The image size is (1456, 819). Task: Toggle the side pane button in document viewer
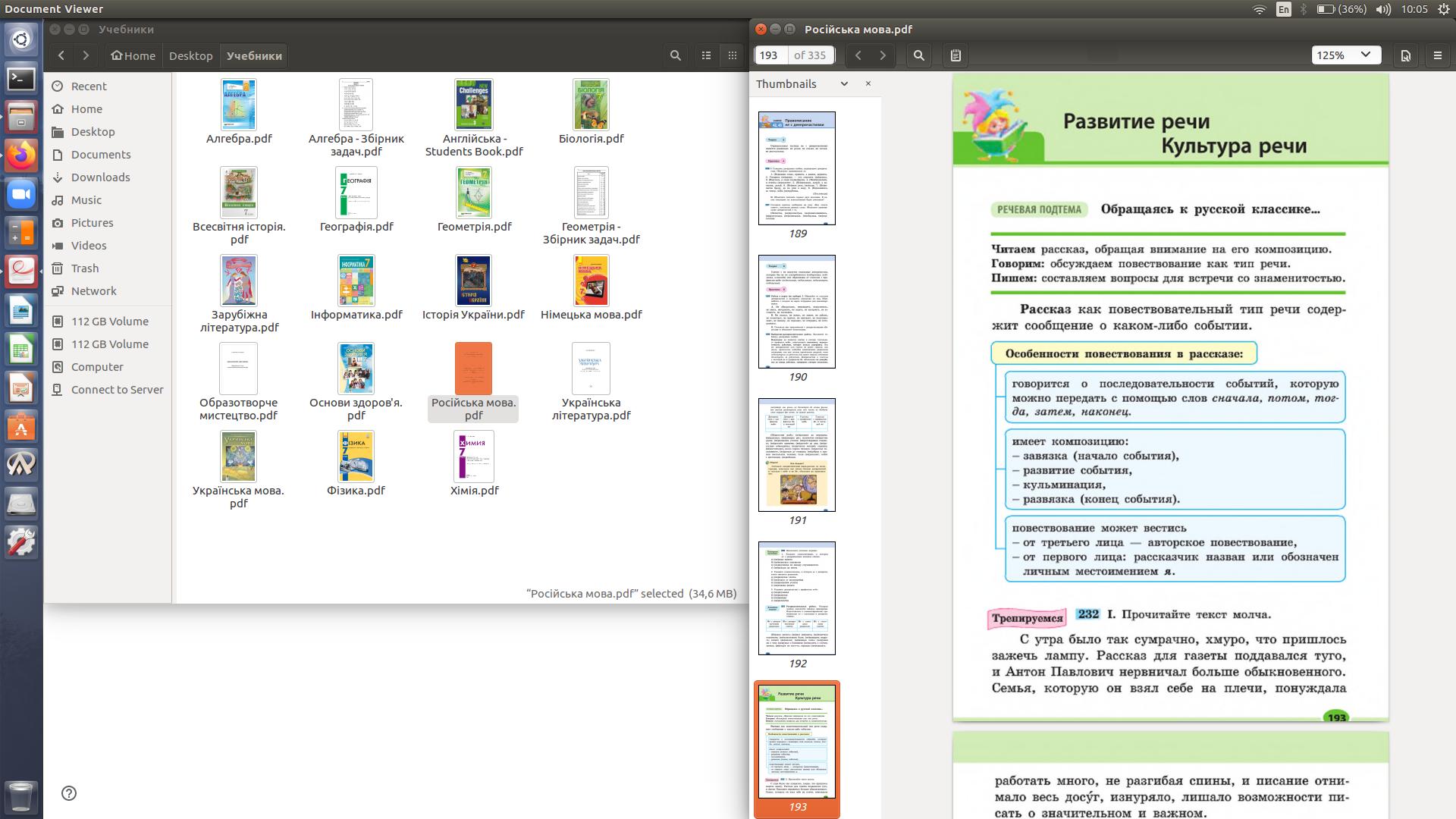[x=955, y=55]
